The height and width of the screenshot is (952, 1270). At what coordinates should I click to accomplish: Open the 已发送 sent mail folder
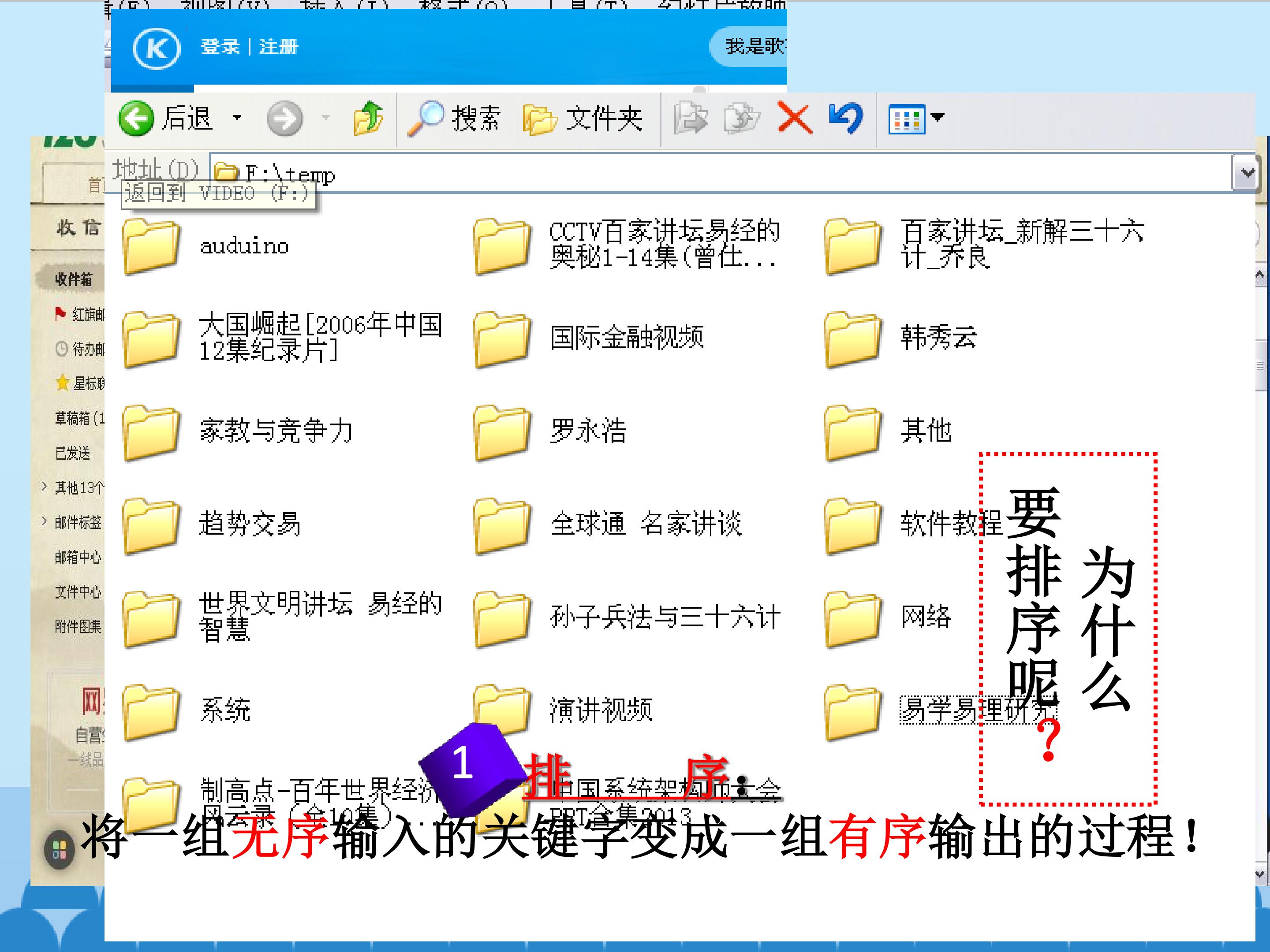(72, 454)
